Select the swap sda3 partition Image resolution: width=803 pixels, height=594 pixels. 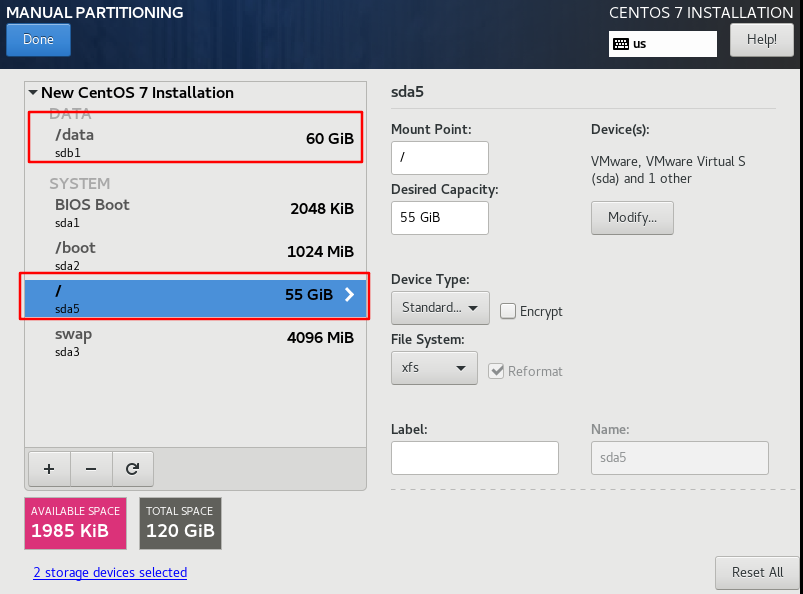pos(195,340)
